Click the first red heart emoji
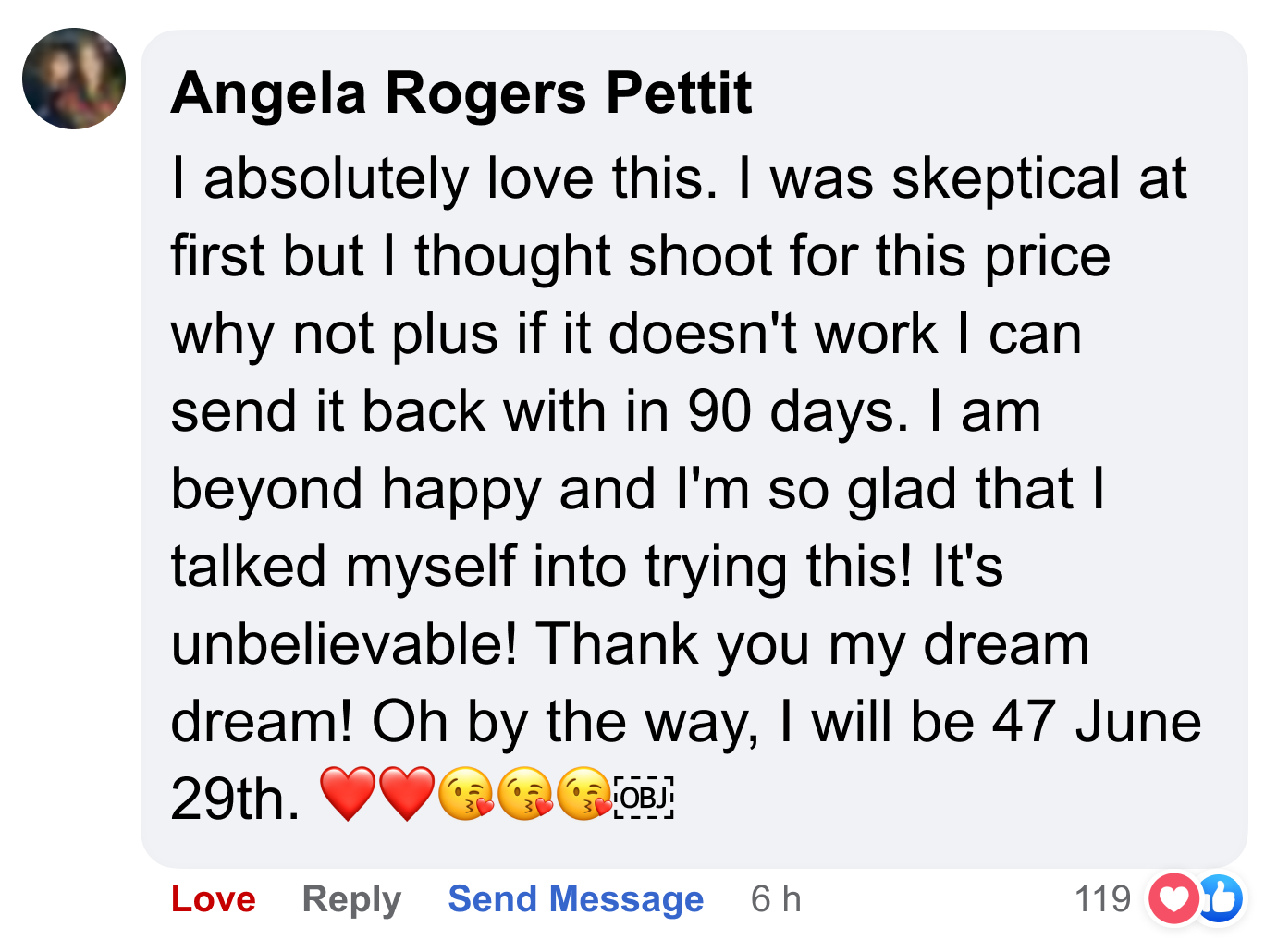 pos(348,795)
